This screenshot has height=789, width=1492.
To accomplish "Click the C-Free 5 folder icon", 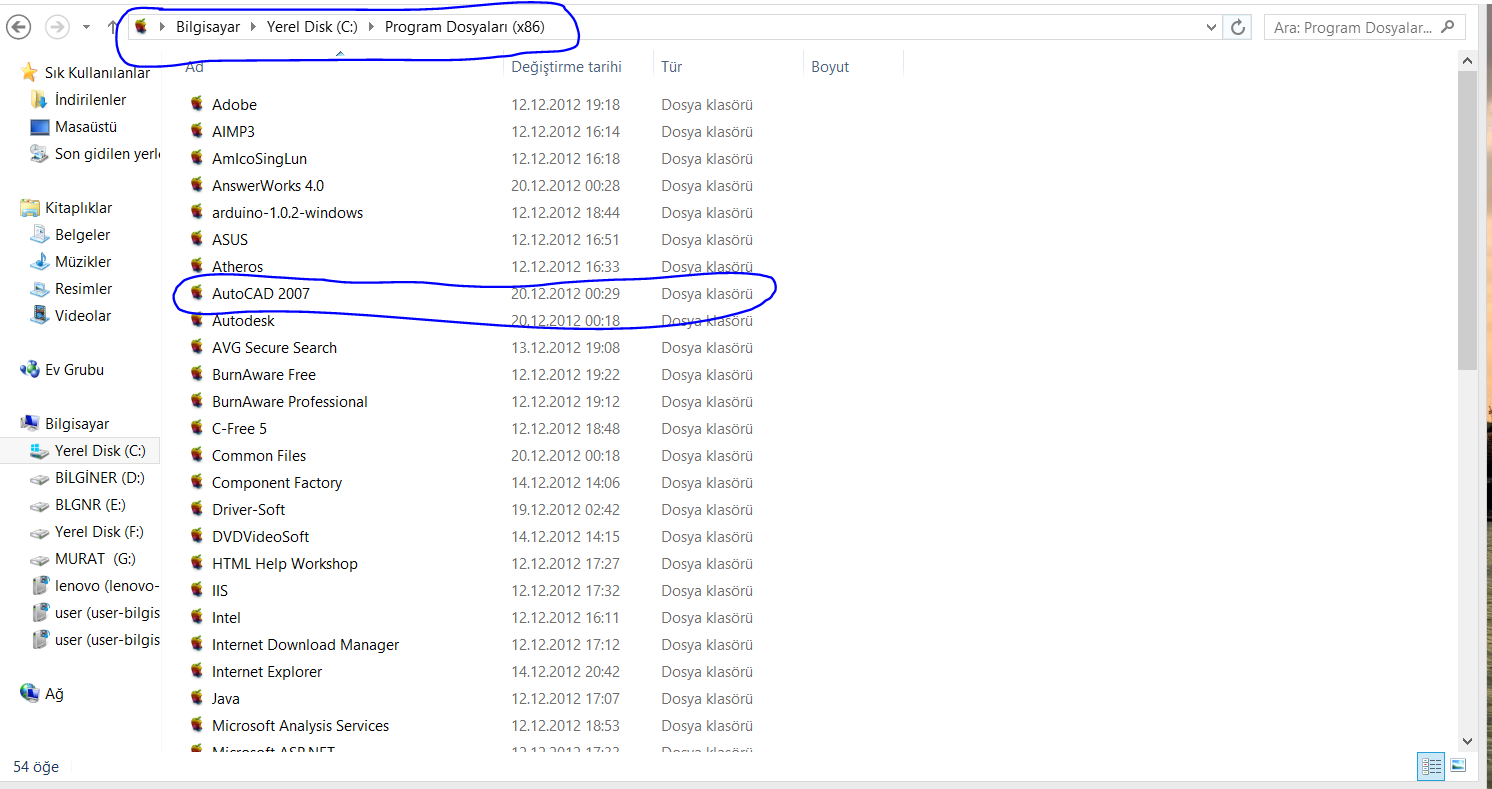I will pos(197,428).
